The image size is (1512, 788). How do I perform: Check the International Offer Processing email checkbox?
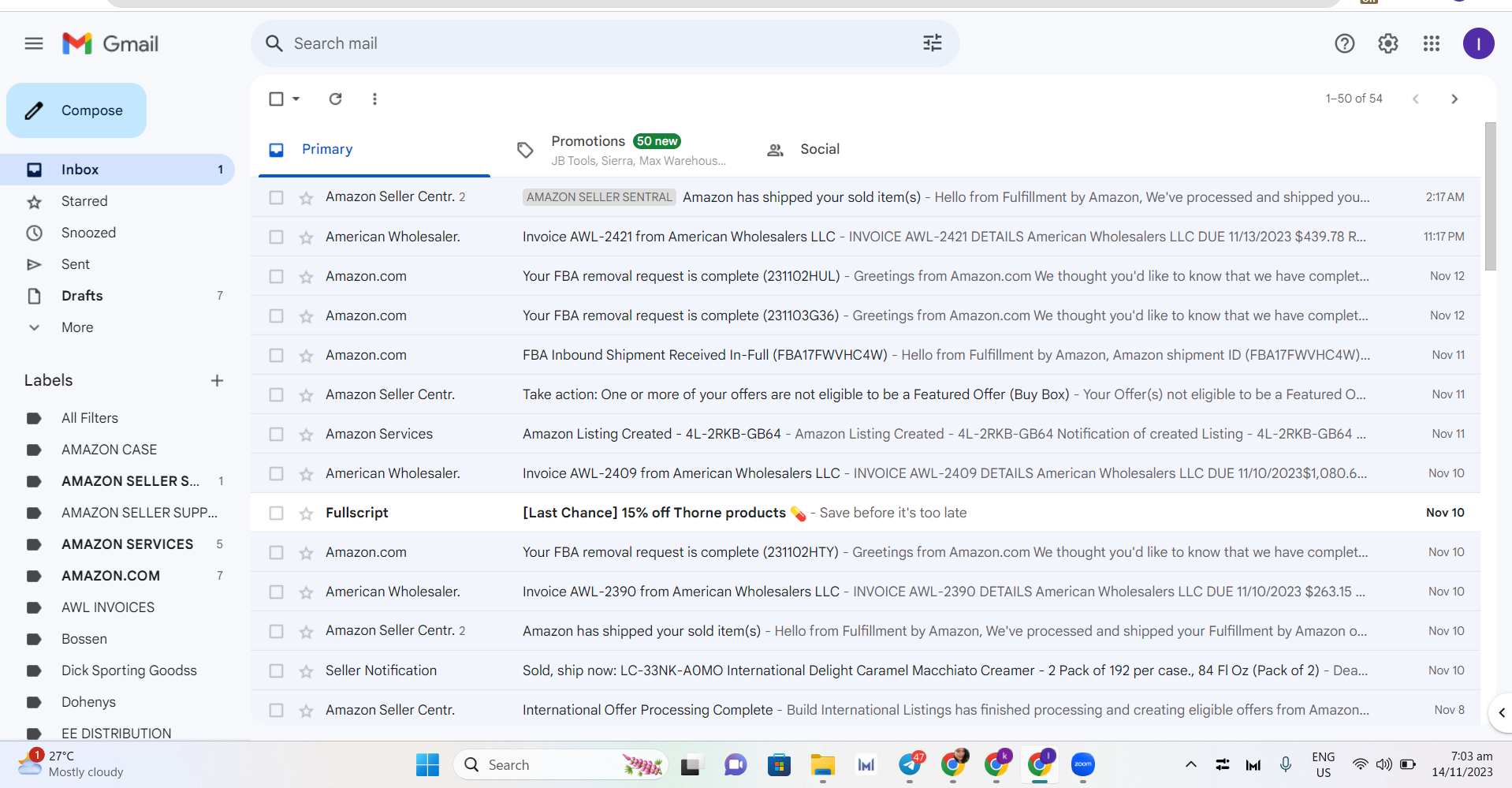[276, 710]
